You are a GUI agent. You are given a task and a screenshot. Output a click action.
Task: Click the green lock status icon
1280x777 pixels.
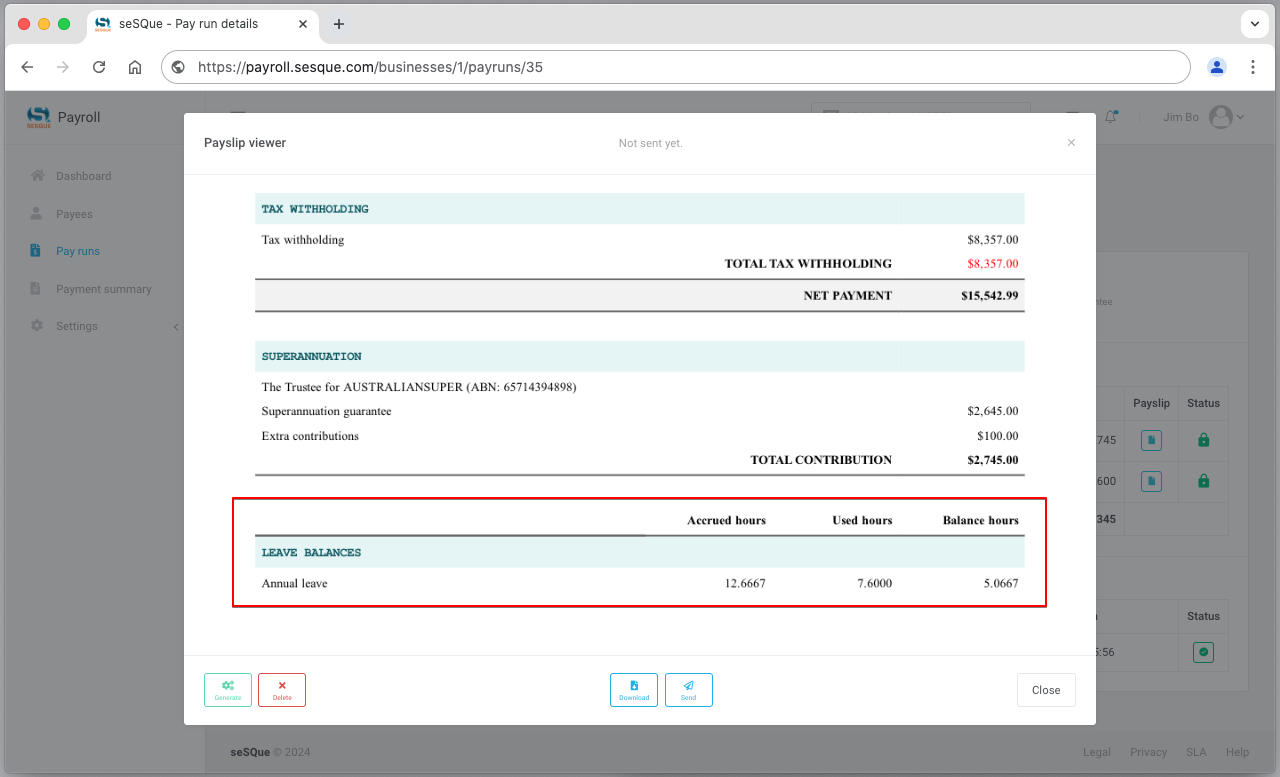point(1204,440)
